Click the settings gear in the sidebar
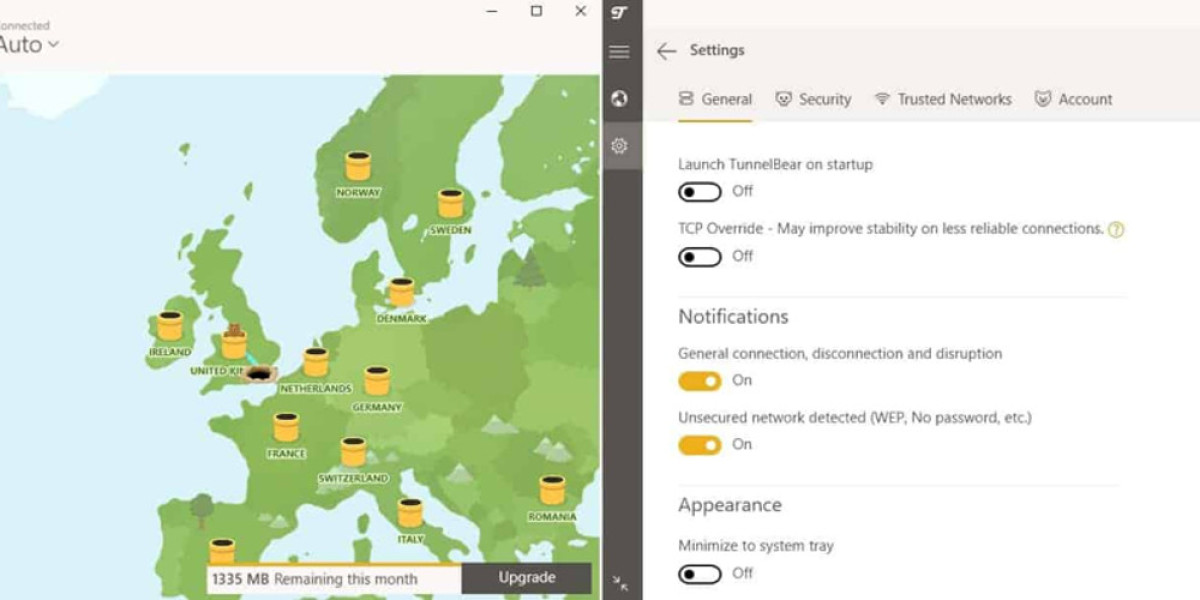The height and width of the screenshot is (600, 1200). point(621,145)
